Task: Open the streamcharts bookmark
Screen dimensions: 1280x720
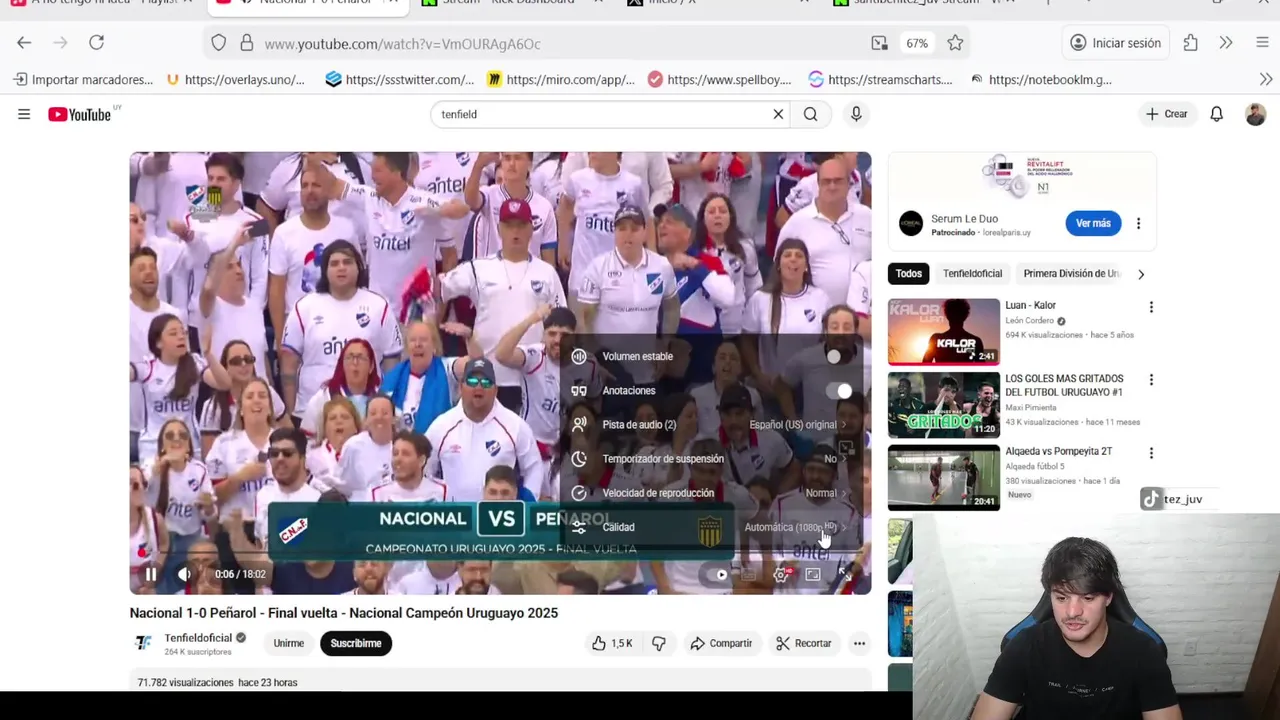Action: [881, 79]
